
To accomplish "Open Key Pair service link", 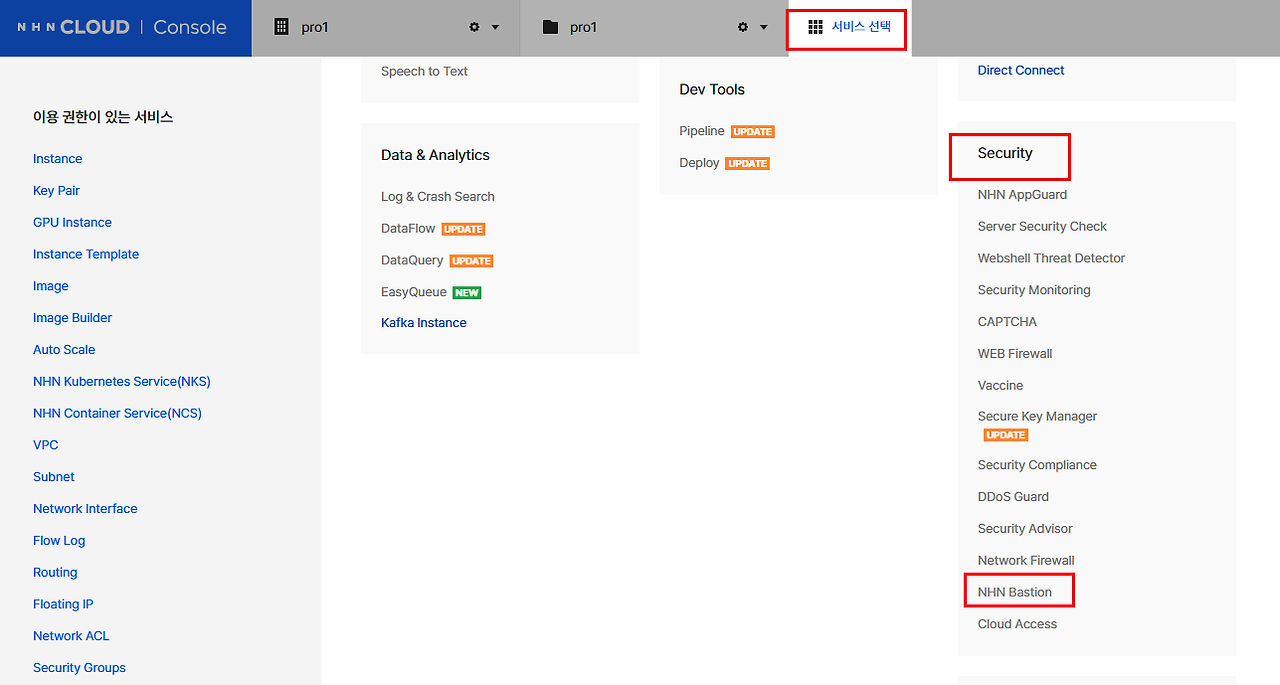I will pos(56,191).
